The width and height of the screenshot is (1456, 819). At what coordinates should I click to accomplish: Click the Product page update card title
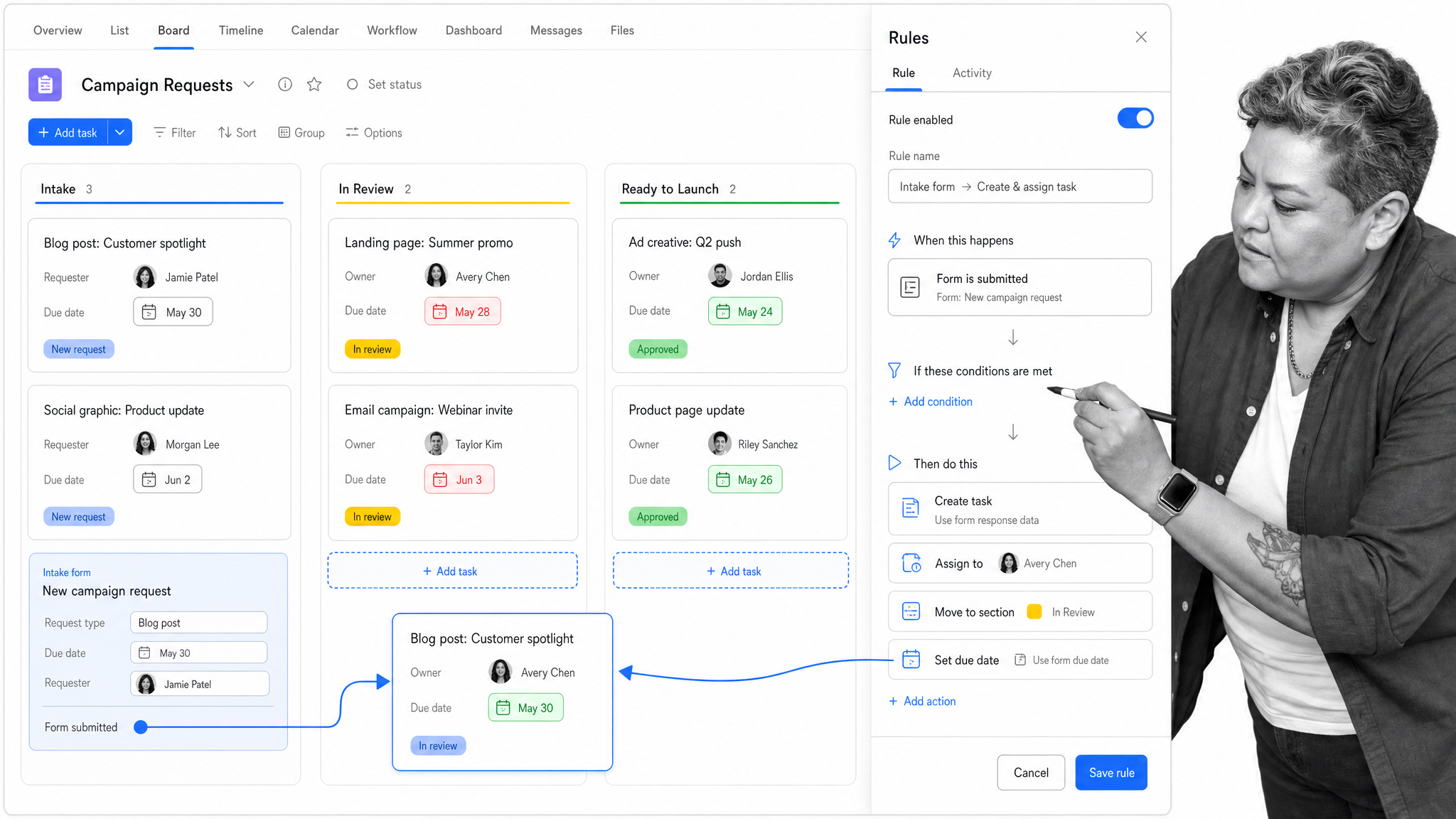[687, 409]
